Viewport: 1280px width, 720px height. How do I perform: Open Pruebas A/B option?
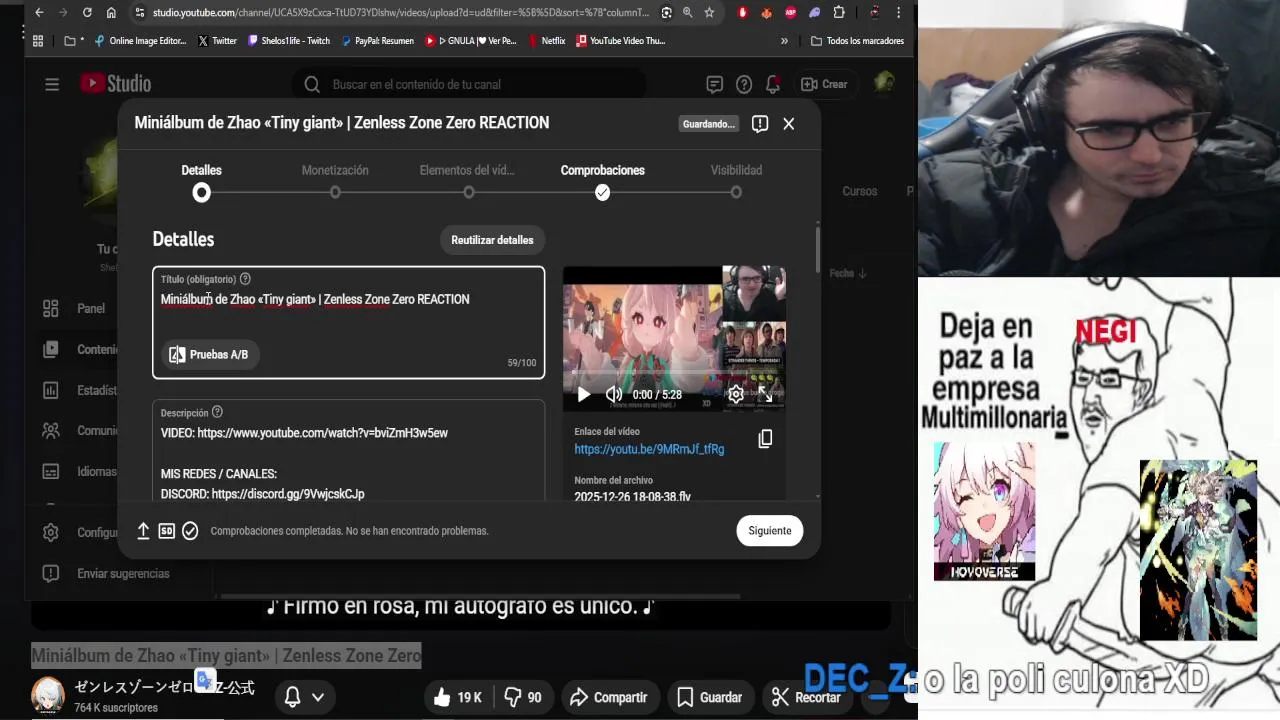point(209,355)
